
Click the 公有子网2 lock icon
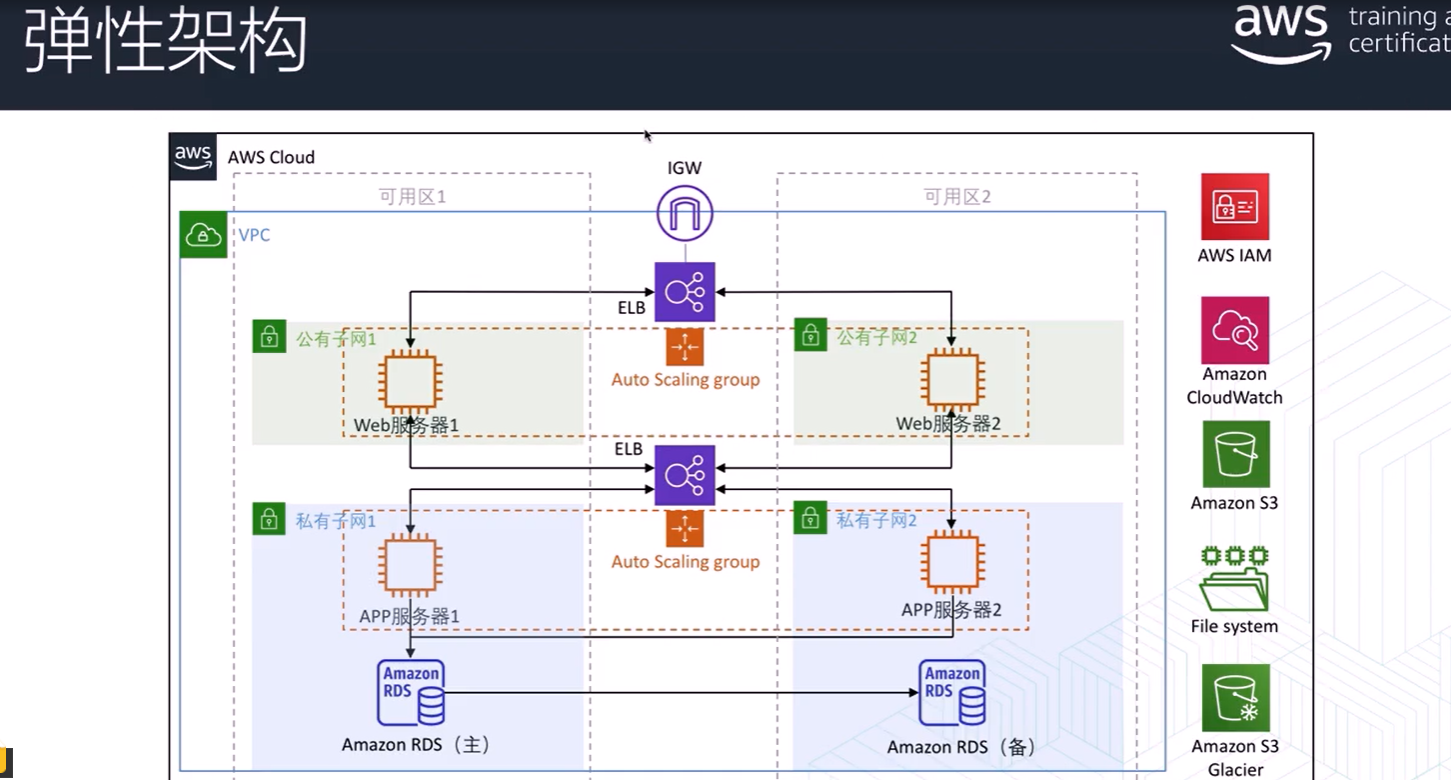tap(811, 335)
